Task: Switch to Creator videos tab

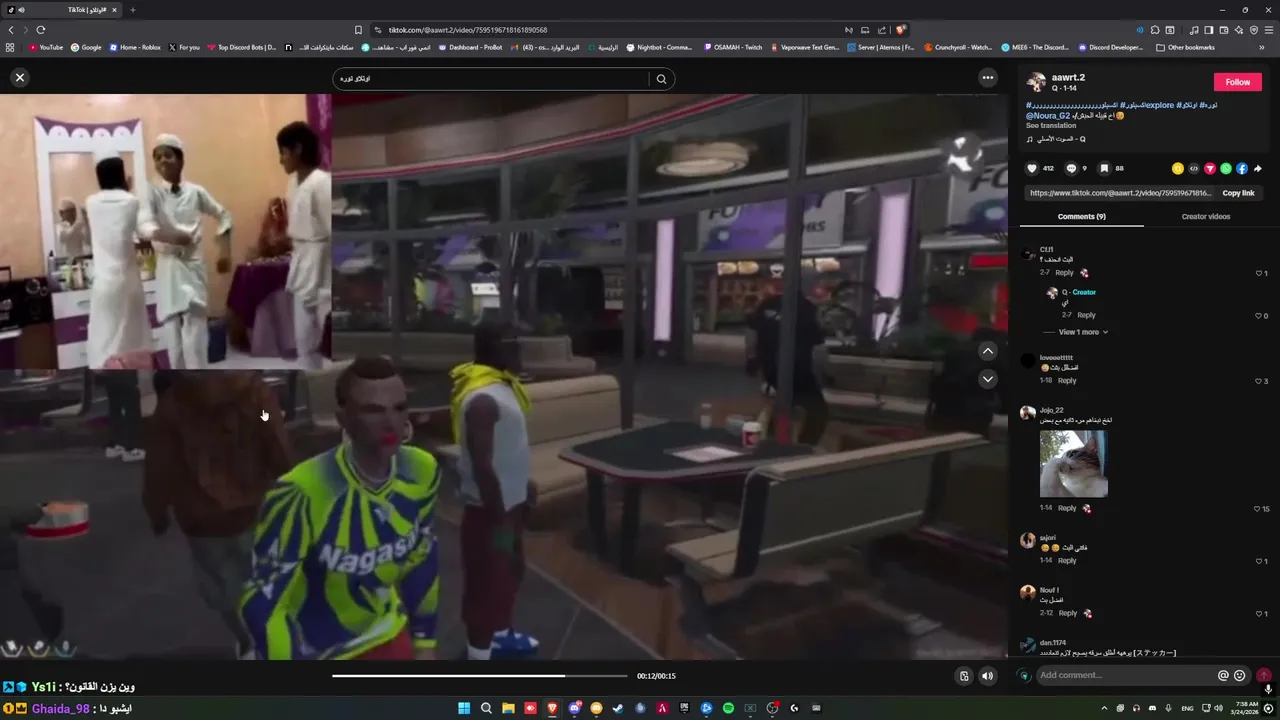Action: 1206,217
